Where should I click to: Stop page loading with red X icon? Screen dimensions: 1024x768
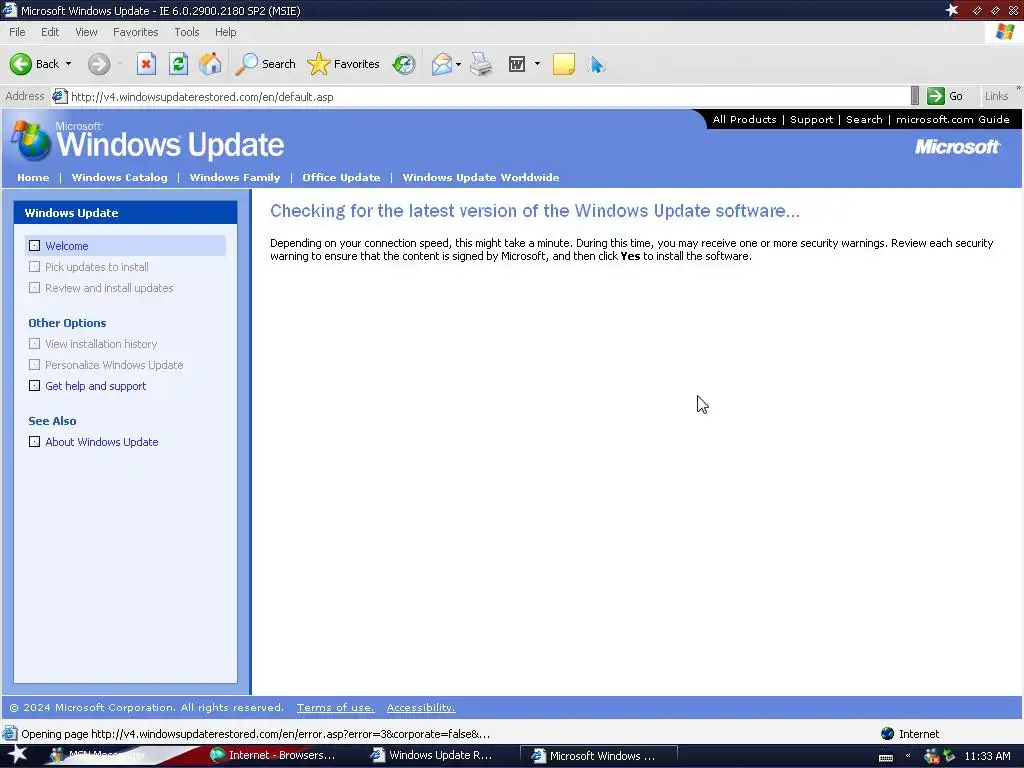click(x=146, y=64)
